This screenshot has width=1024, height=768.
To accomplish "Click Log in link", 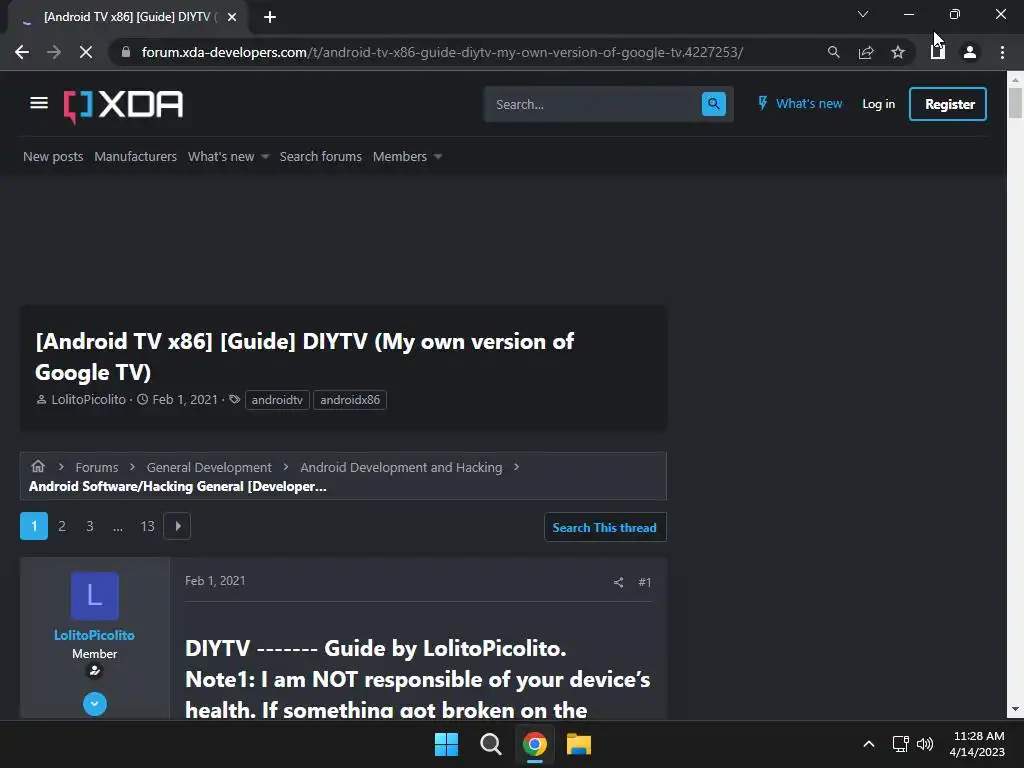I will coord(878,104).
